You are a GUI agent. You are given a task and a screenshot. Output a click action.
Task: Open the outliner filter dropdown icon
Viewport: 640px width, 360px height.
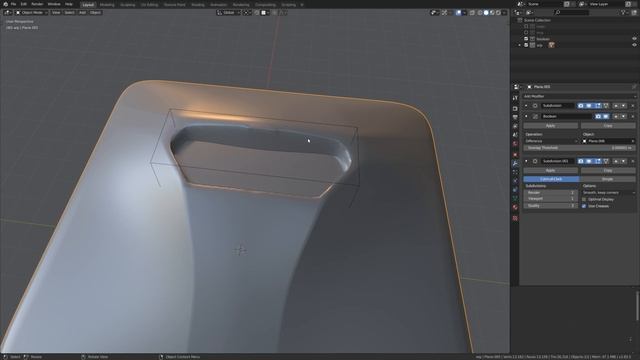pyautogui.click(x=624, y=13)
